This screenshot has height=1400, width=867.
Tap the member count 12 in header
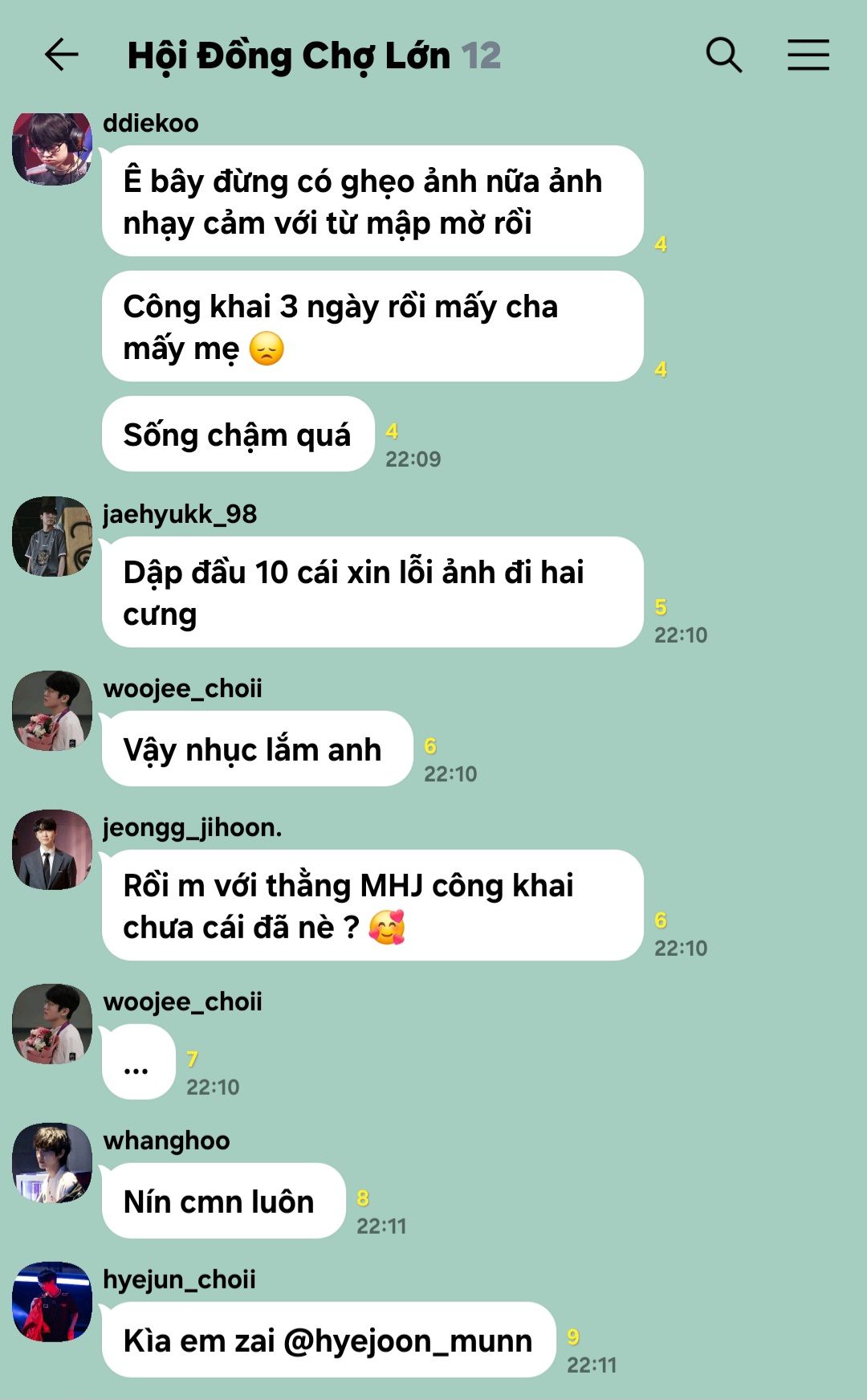[x=481, y=55]
